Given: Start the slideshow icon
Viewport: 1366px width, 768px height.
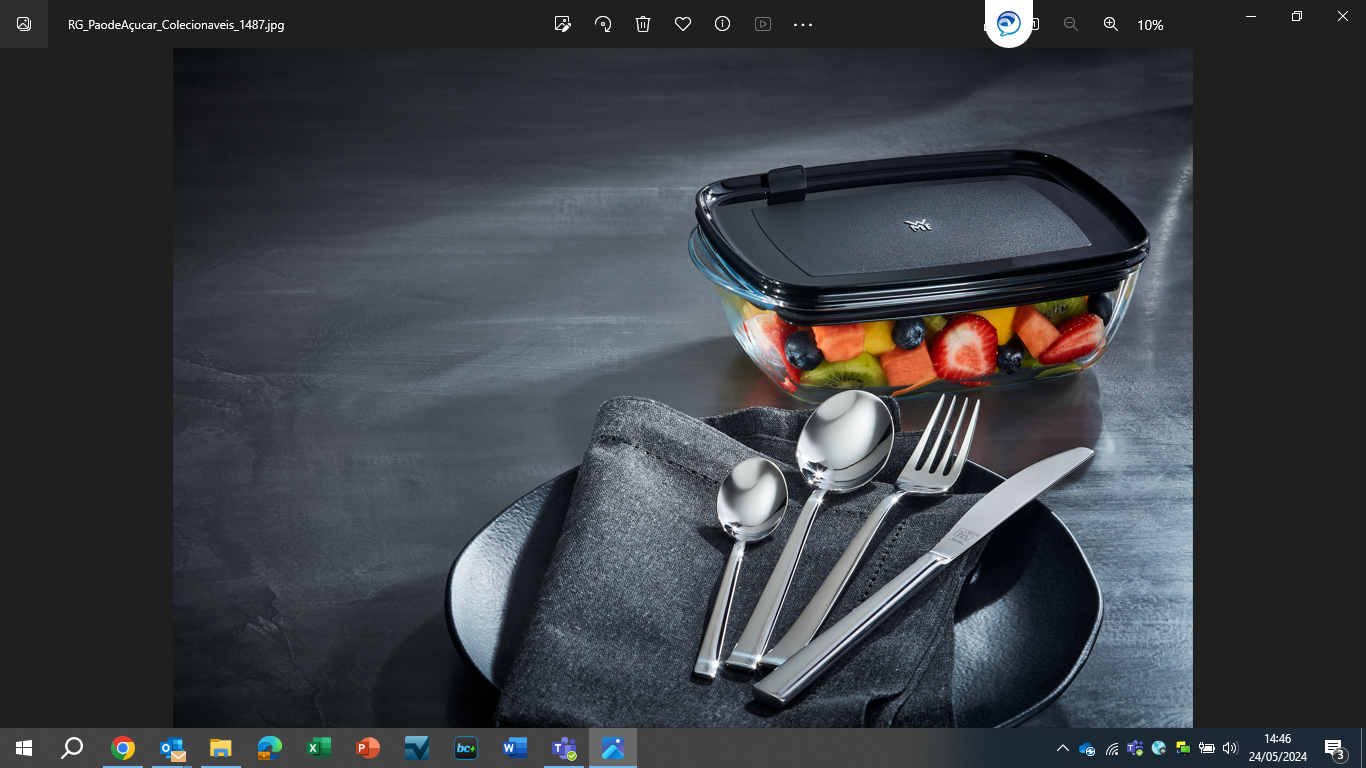Looking at the screenshot, I should pos(763,24).
